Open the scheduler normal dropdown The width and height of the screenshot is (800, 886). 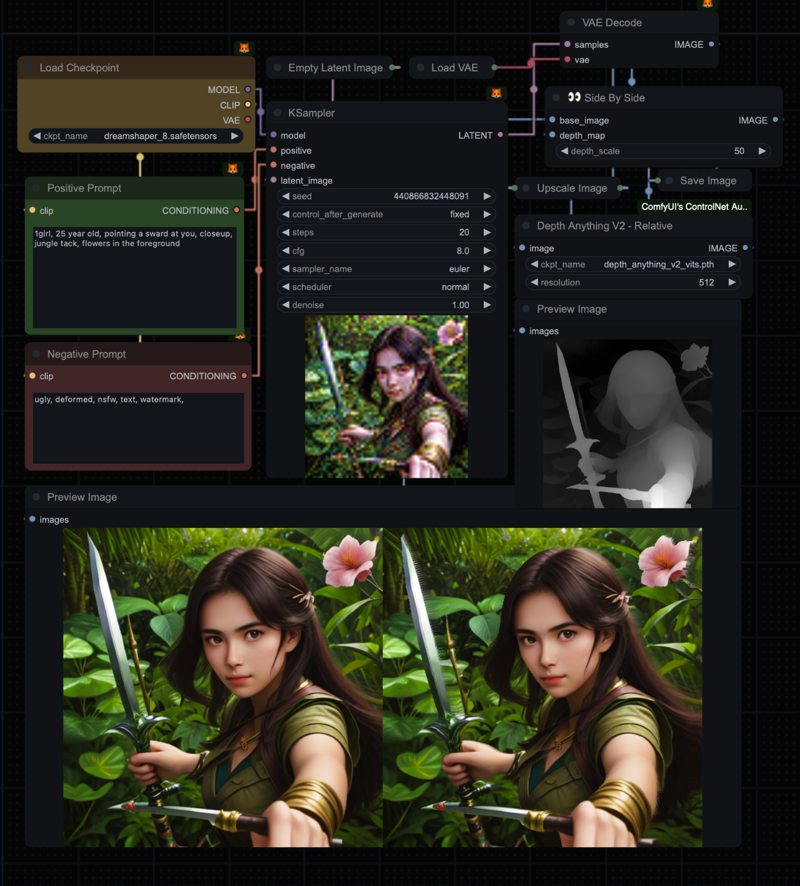386,287
